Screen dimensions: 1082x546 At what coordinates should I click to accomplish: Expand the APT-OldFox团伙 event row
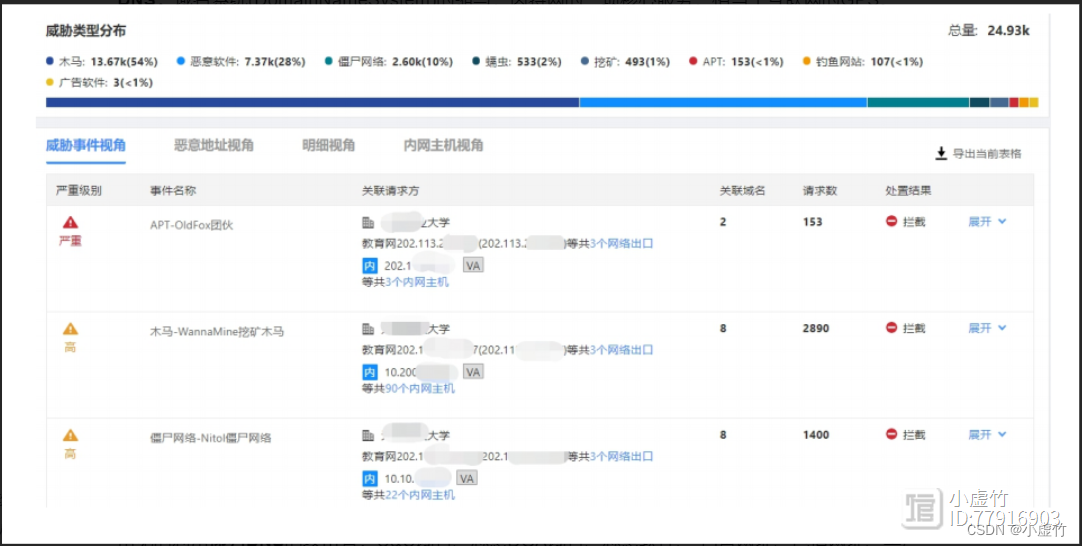pyautogui.click(x=987, y=222)
